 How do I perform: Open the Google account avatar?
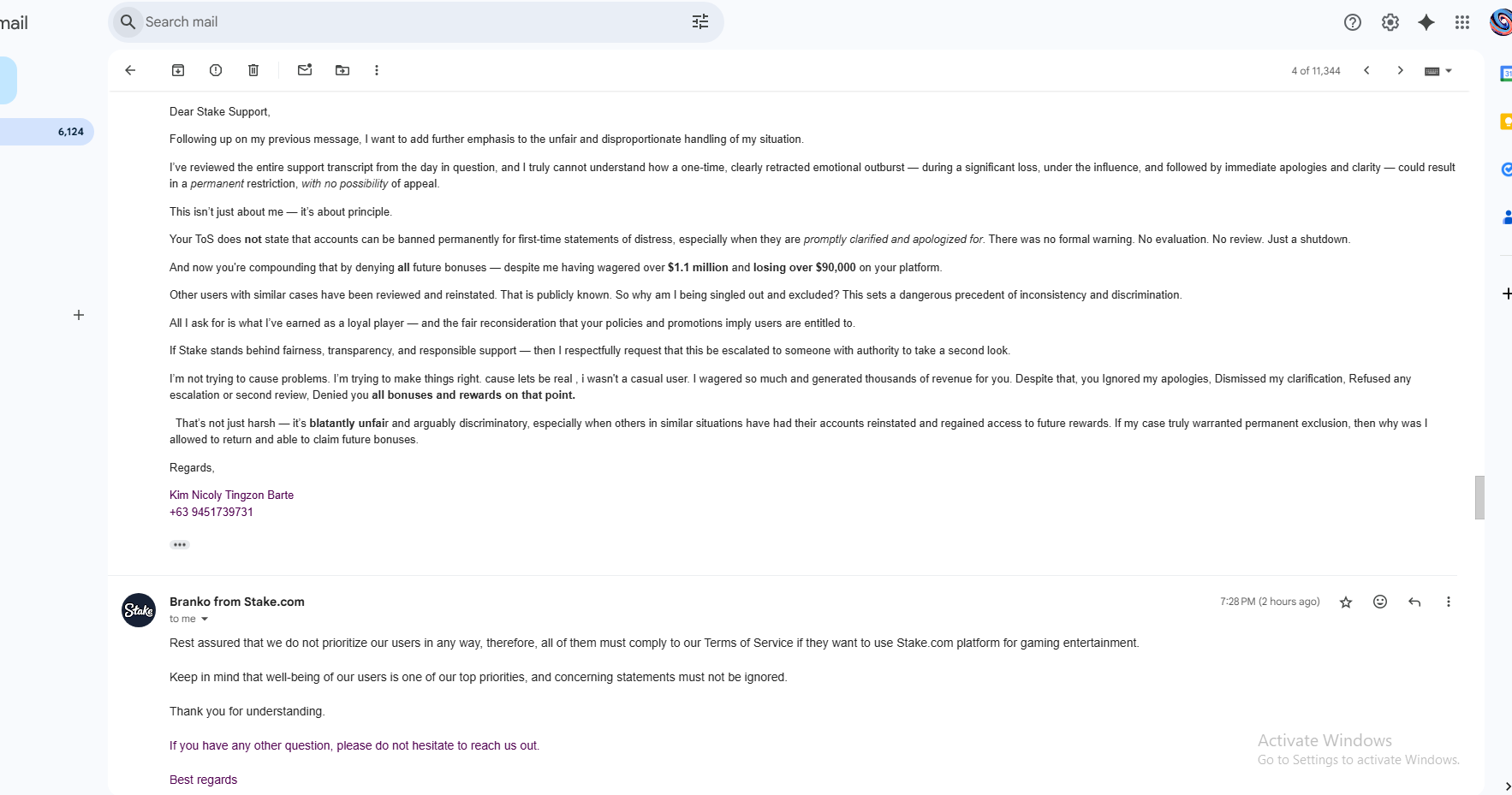click(1501, 22)
